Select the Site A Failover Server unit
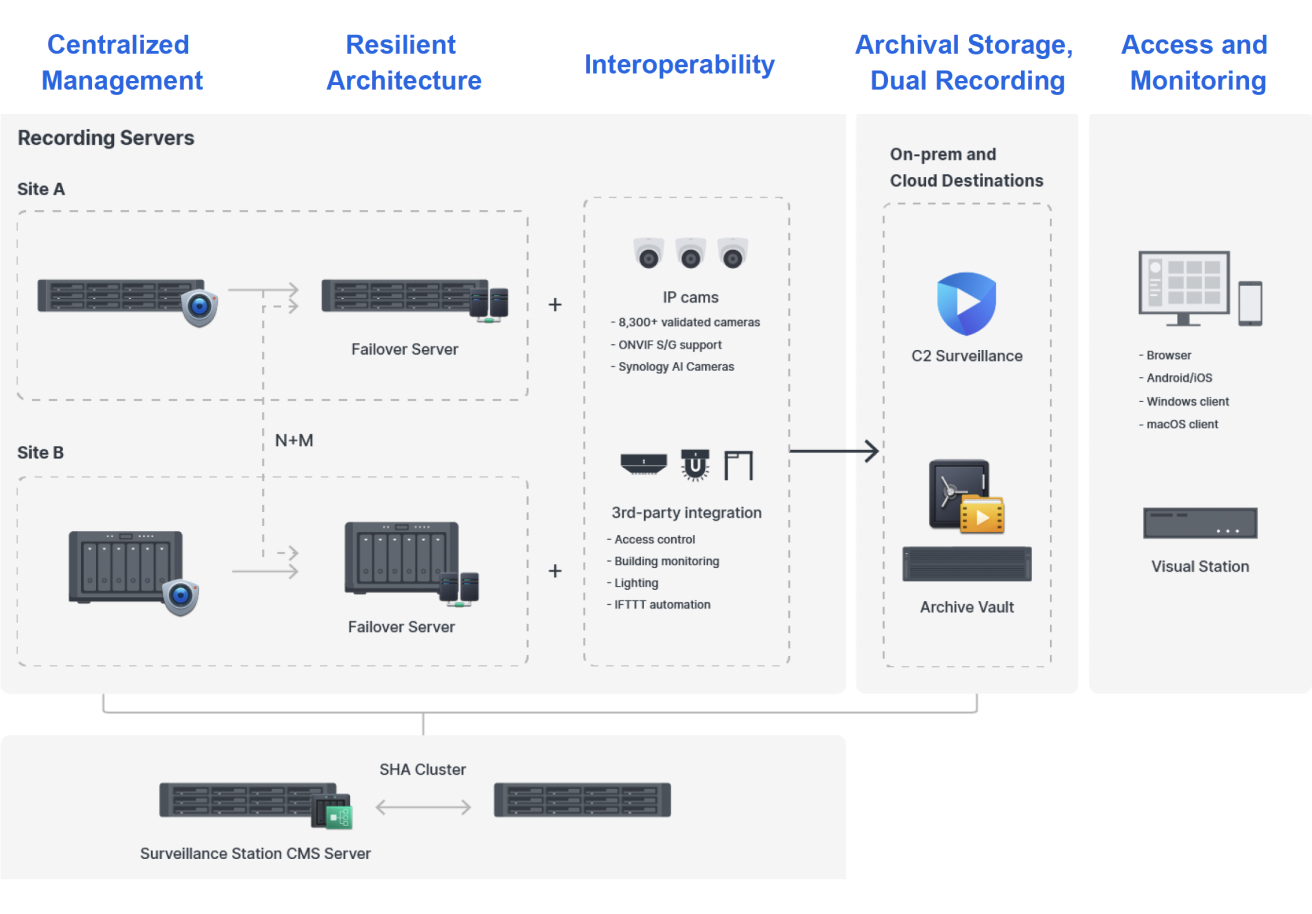Screen dimensions: 1312x914 [x=405, y=299]
